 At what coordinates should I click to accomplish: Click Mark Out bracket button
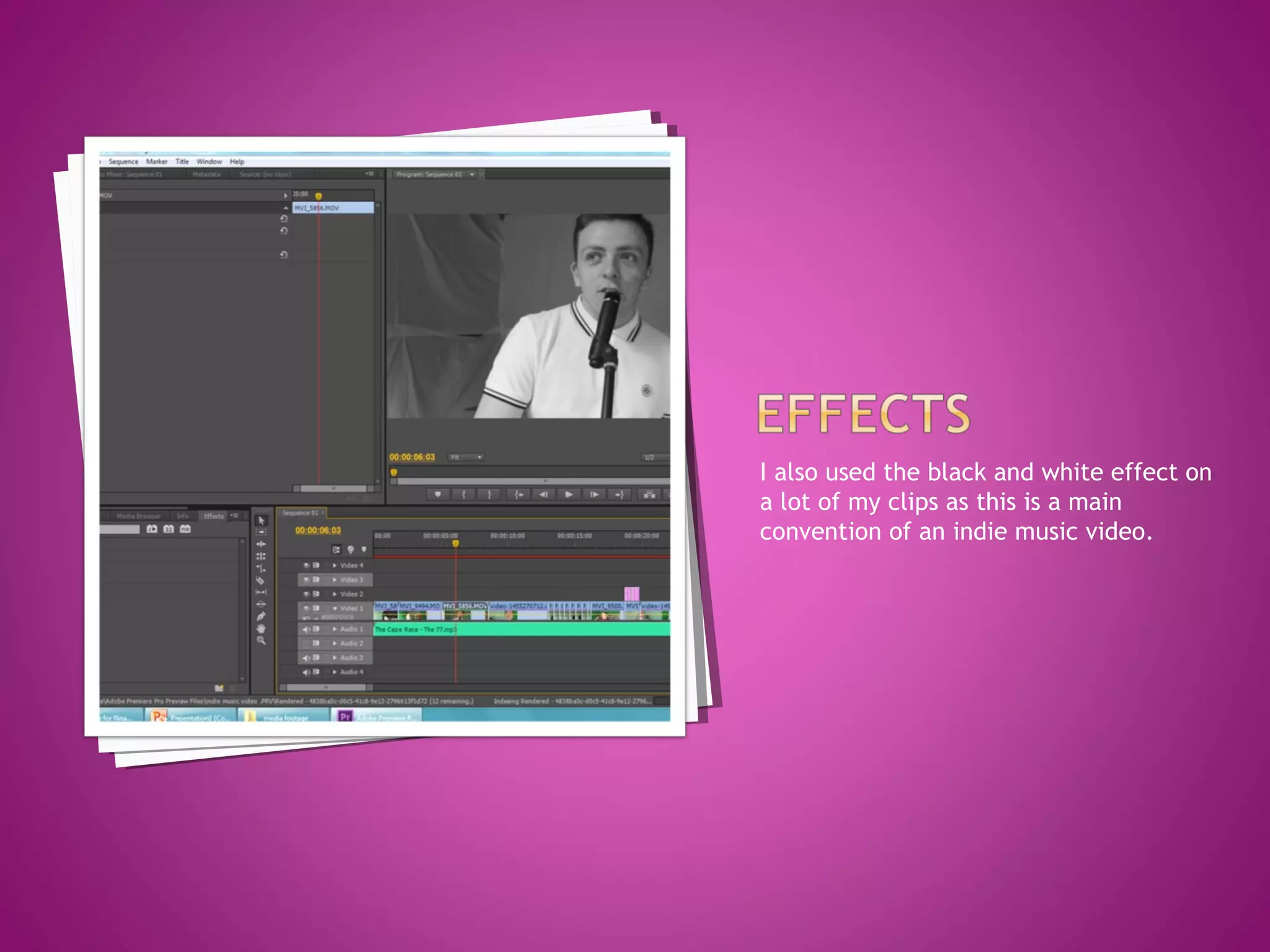coord(490,495)
